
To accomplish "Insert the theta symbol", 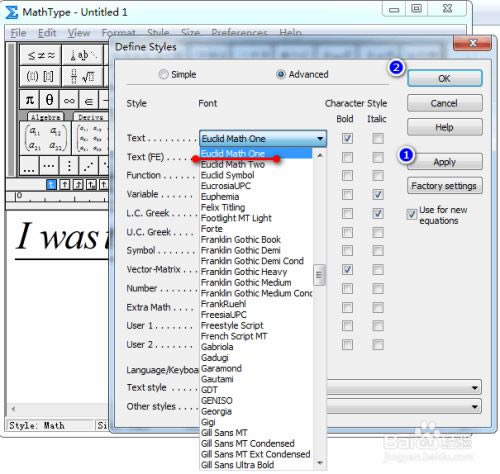I will (49, 100).
